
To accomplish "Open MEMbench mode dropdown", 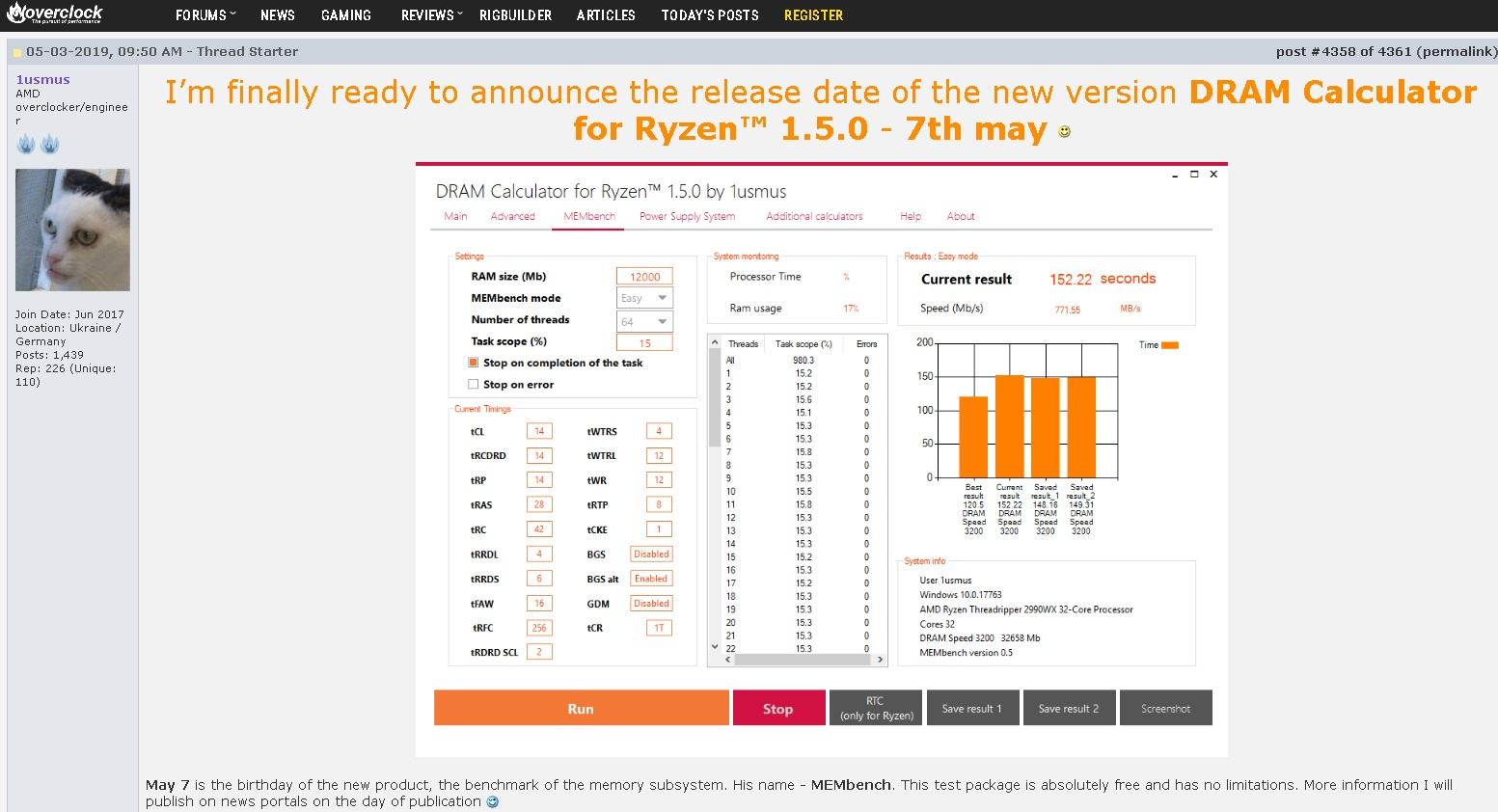I will point(644,298).
